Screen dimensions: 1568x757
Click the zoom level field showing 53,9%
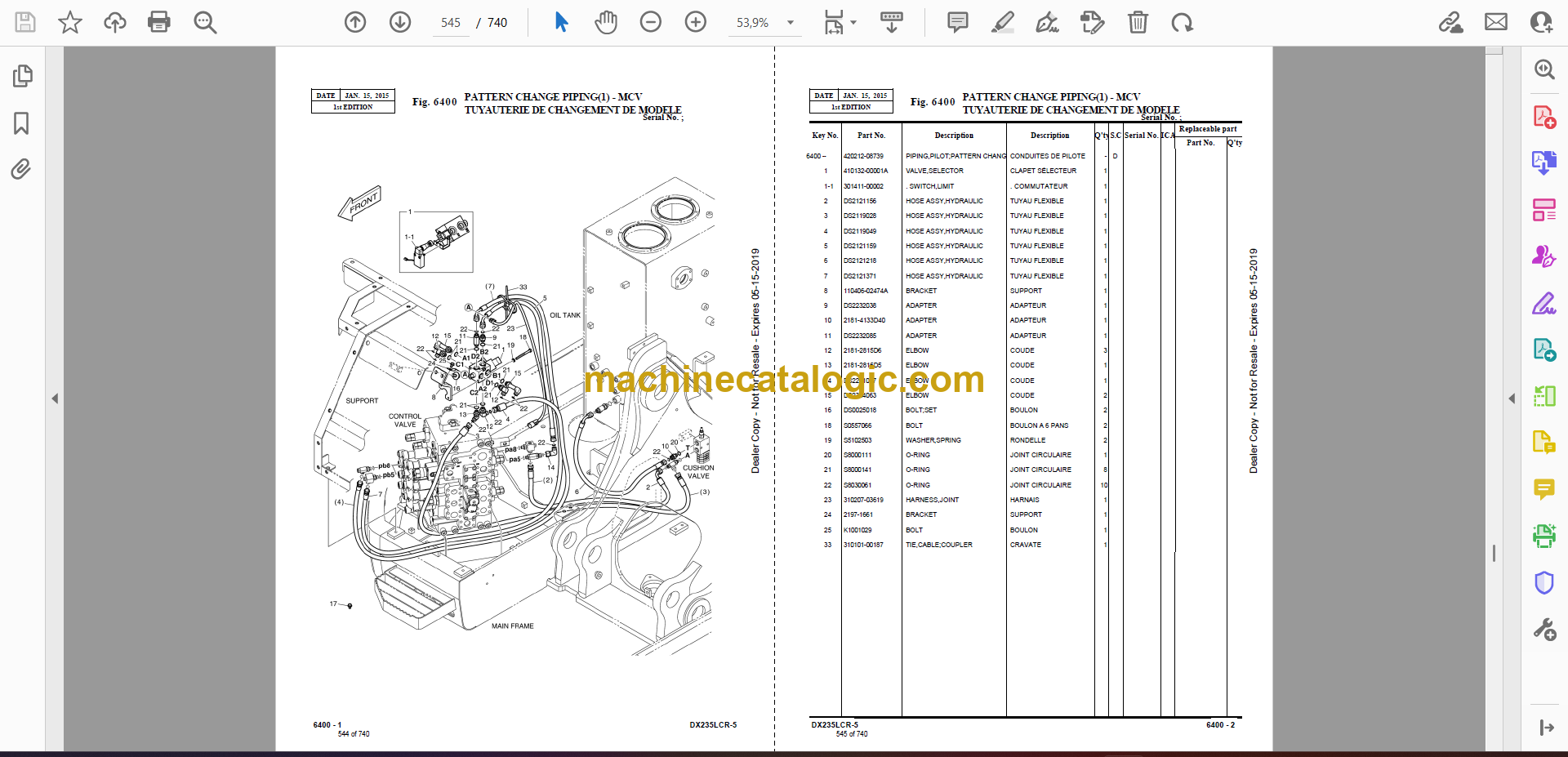(x=752, y=23)
